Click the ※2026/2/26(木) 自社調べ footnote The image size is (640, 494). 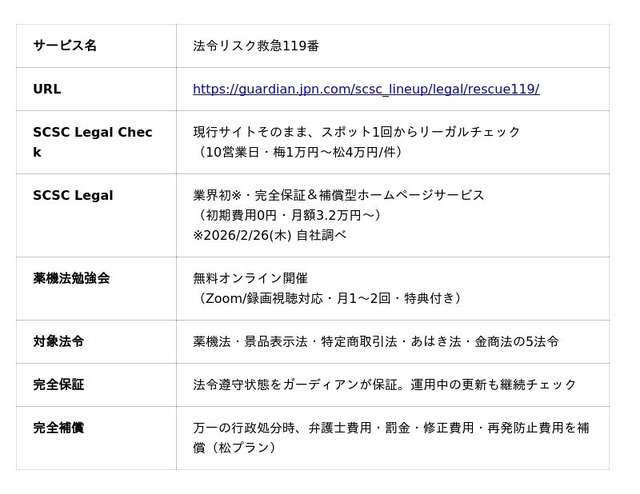point(270,235)
